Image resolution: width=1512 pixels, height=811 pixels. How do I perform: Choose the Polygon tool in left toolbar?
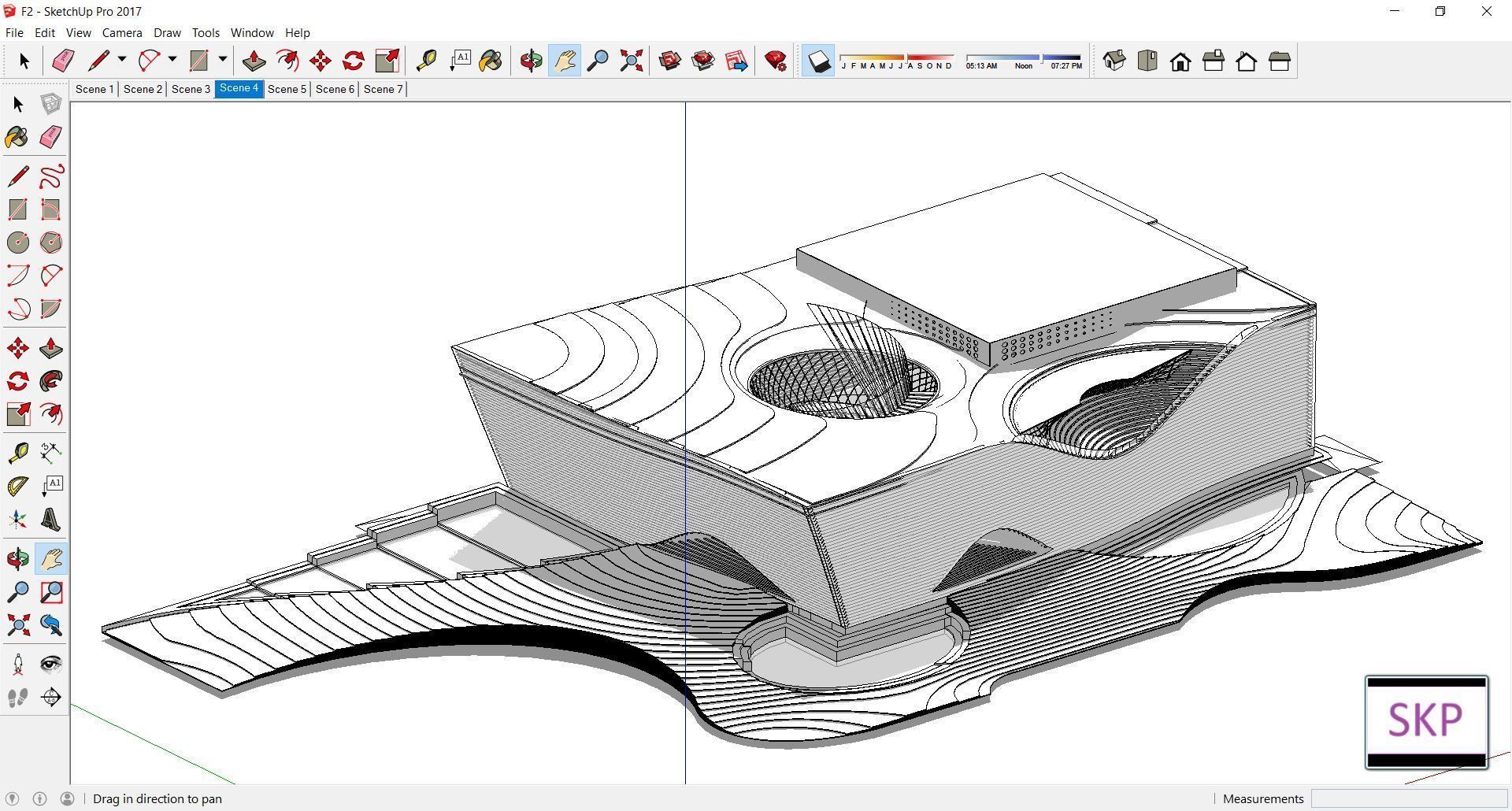(51, 243)
